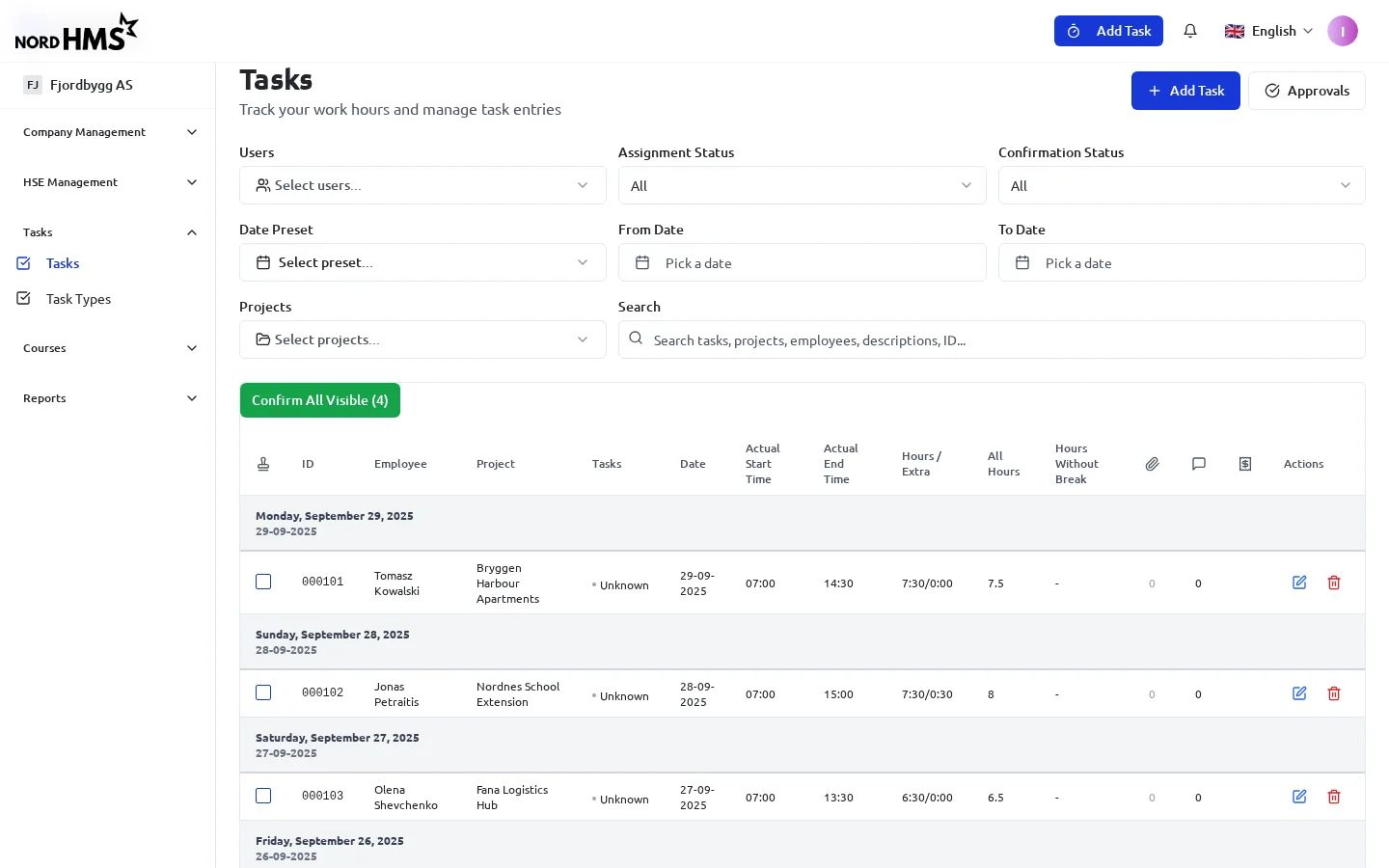Click the Project column header
The height and width of the screenshot is (868, 1389).
point(496,464)
